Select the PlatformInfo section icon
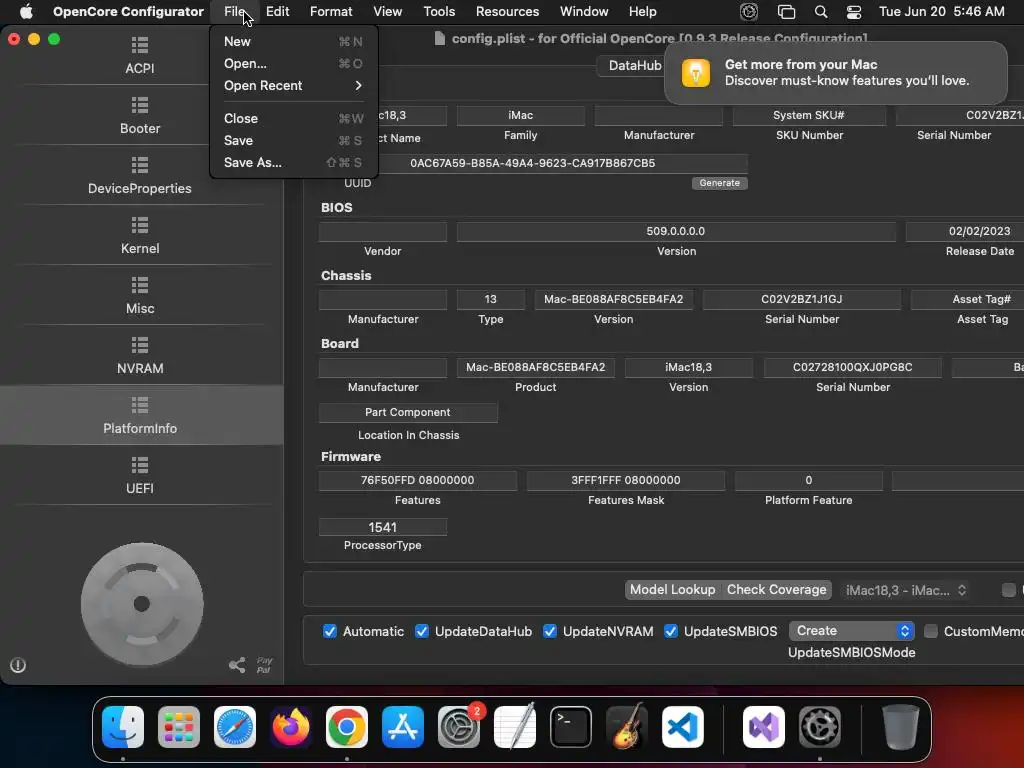Image resolution: width=1024 pixels, height=768 pixels. (140, 405)
